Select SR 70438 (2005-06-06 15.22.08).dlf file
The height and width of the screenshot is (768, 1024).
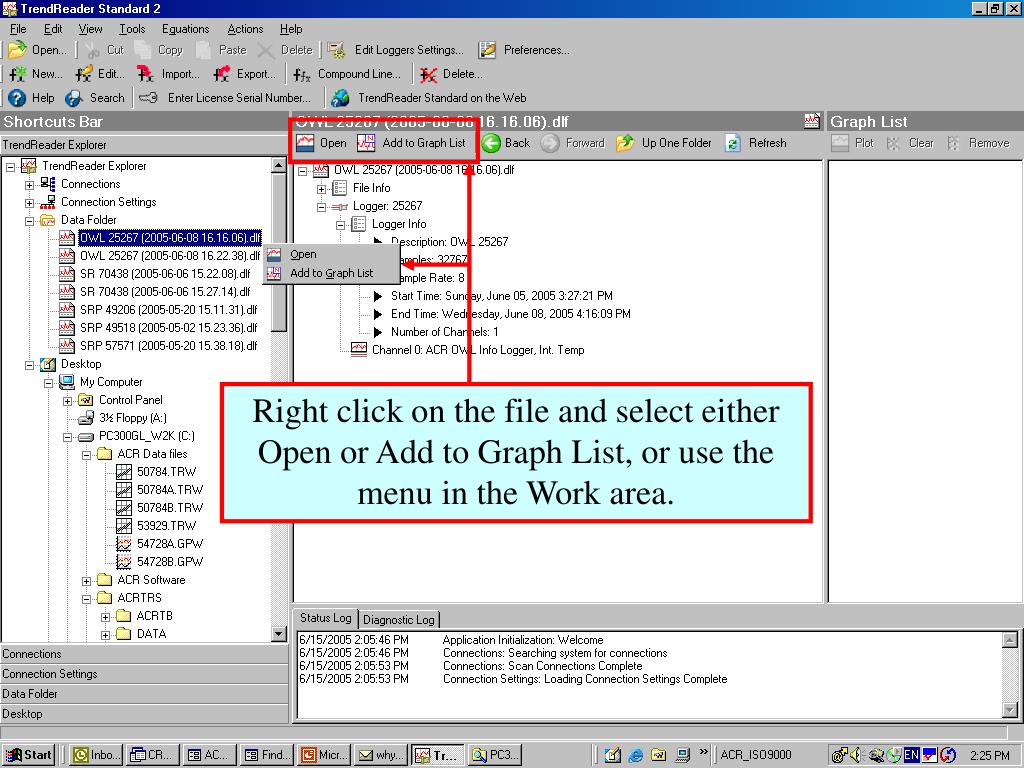click(x=165, y=274)
